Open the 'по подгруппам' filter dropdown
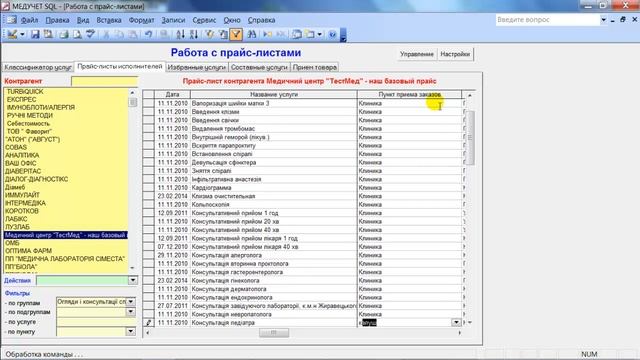640x360 pixels. (x=131, y=312)
